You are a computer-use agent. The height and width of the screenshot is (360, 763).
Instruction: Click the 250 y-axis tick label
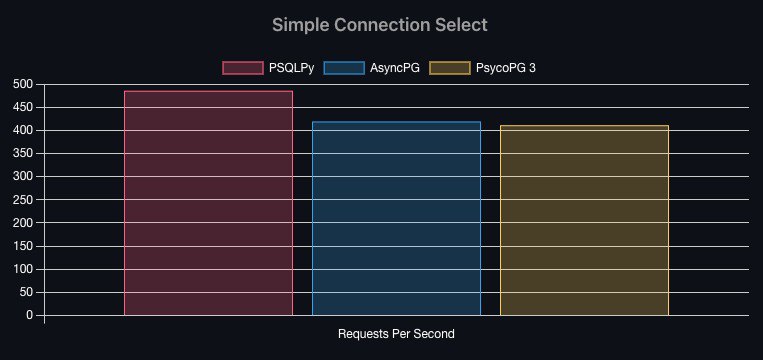point(22,200)
